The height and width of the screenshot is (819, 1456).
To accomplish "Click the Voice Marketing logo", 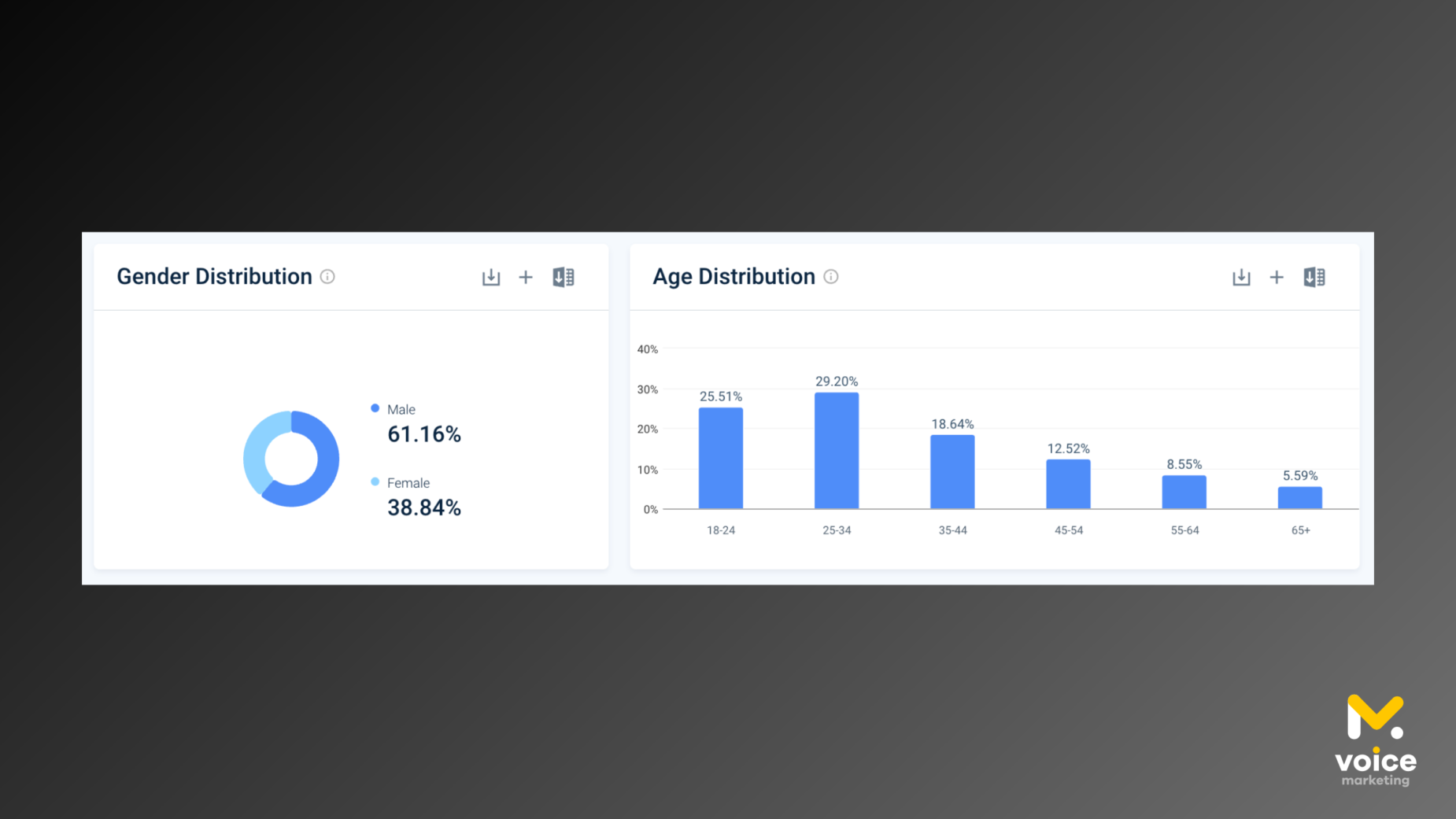I will [1375, 740].
